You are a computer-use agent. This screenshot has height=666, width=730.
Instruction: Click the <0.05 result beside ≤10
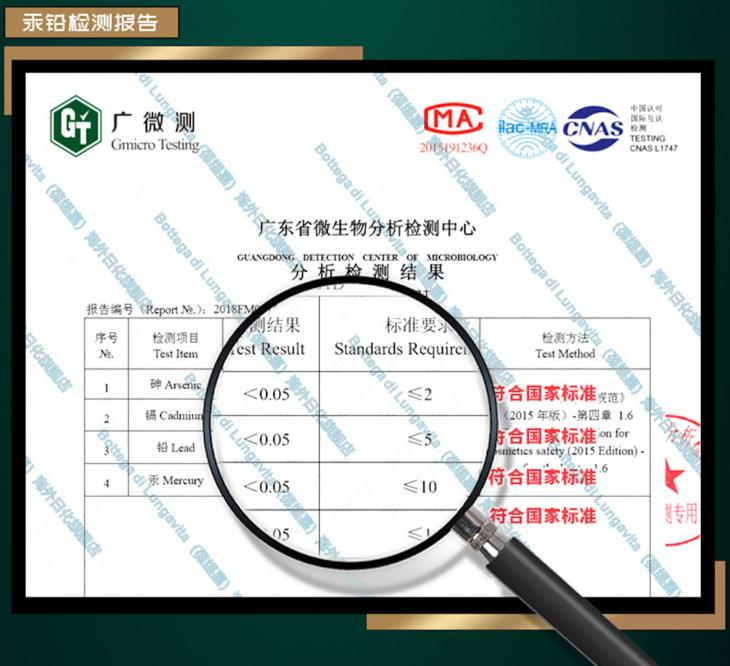[x=267, y=487]
